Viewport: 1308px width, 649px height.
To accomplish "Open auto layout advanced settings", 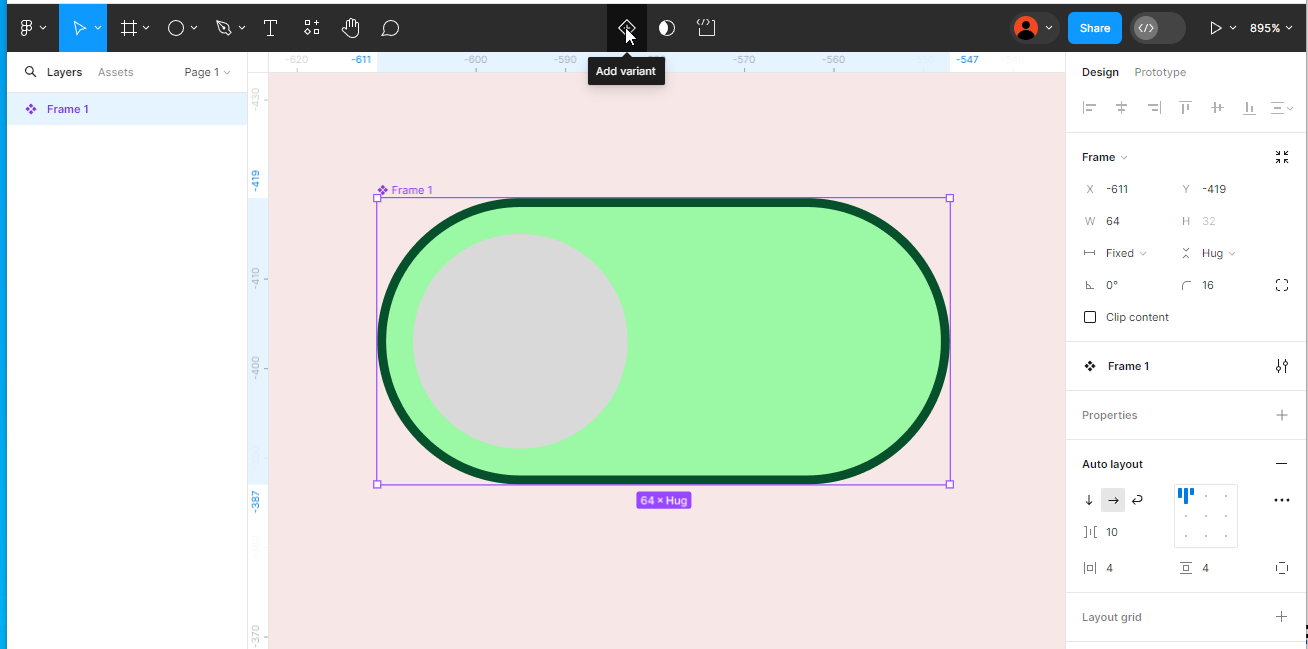I will point(1282,500).
